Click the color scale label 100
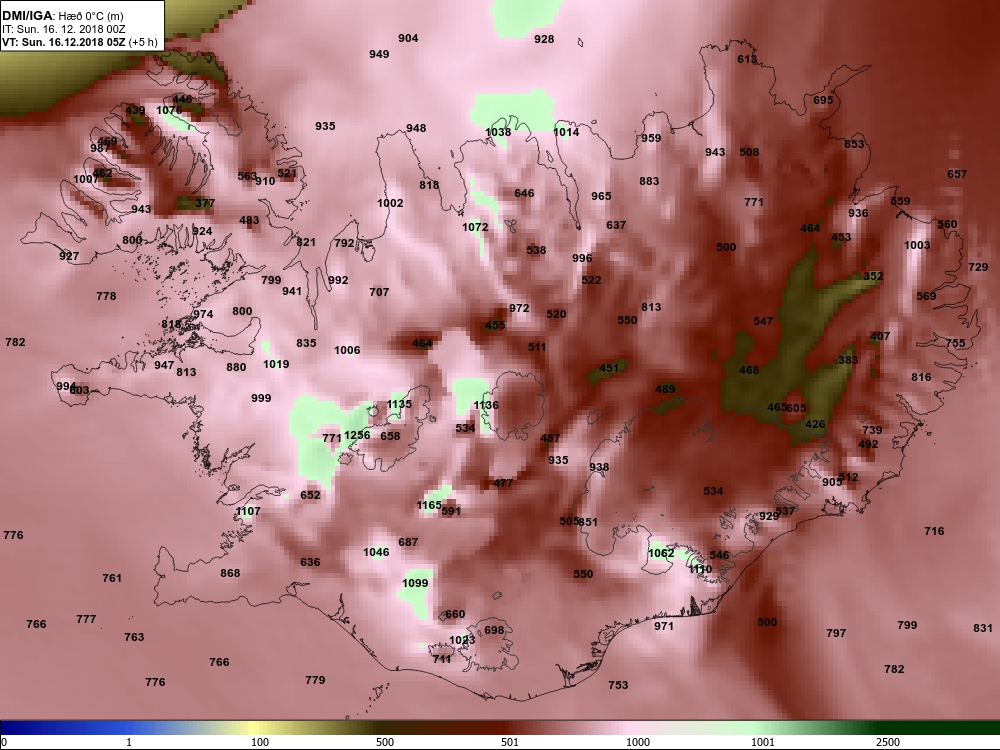Screen dimensions: 1000x750 click(260, 742)
